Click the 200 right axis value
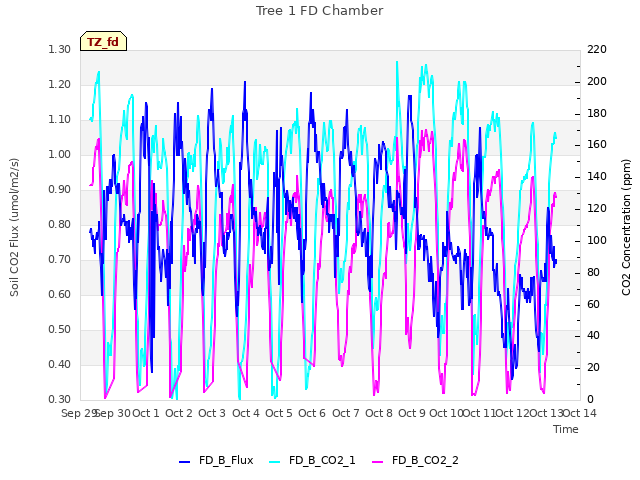This screenshot has width=640, height=480. [597, 82]
